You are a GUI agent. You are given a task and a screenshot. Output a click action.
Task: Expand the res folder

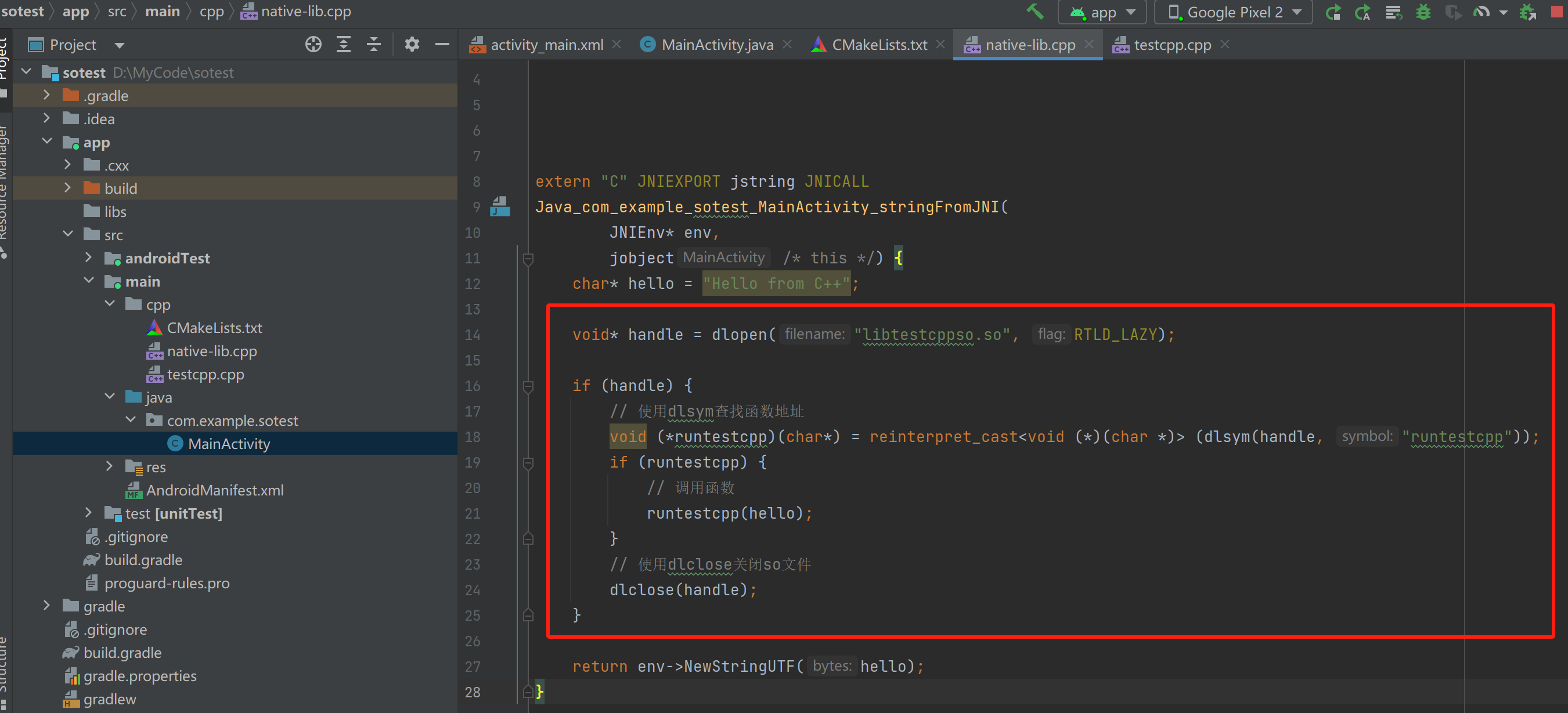tap(110, 466)
